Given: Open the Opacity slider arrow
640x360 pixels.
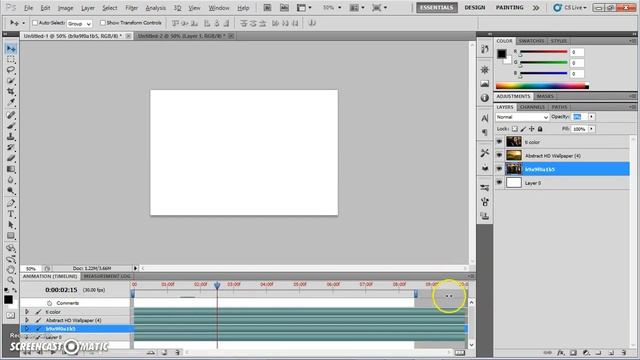Looking at the screenshot, I should [x=591, y=117].
